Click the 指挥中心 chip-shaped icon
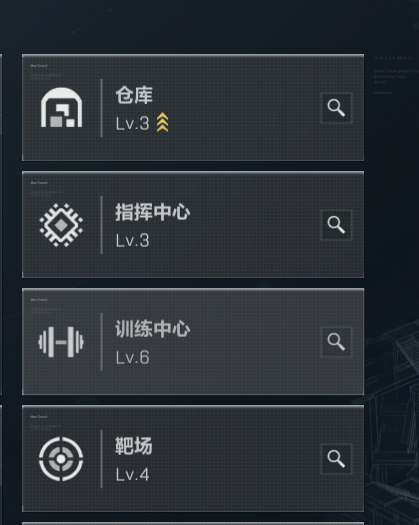Screen dimensions: 419x525 61,225
